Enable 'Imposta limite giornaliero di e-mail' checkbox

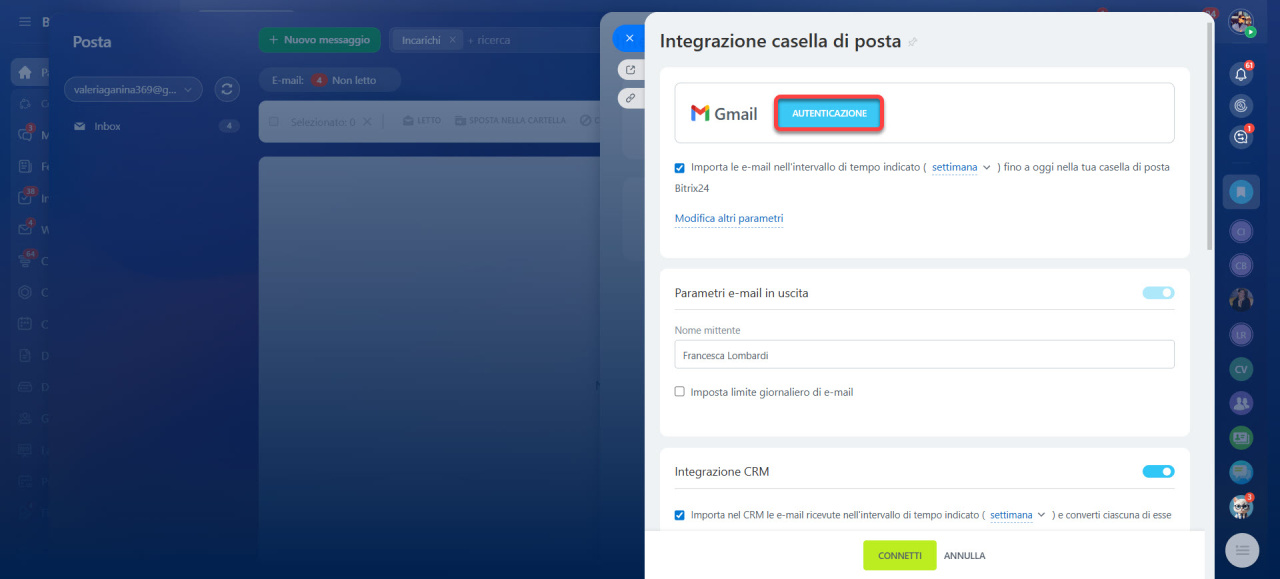coord(680,392)
